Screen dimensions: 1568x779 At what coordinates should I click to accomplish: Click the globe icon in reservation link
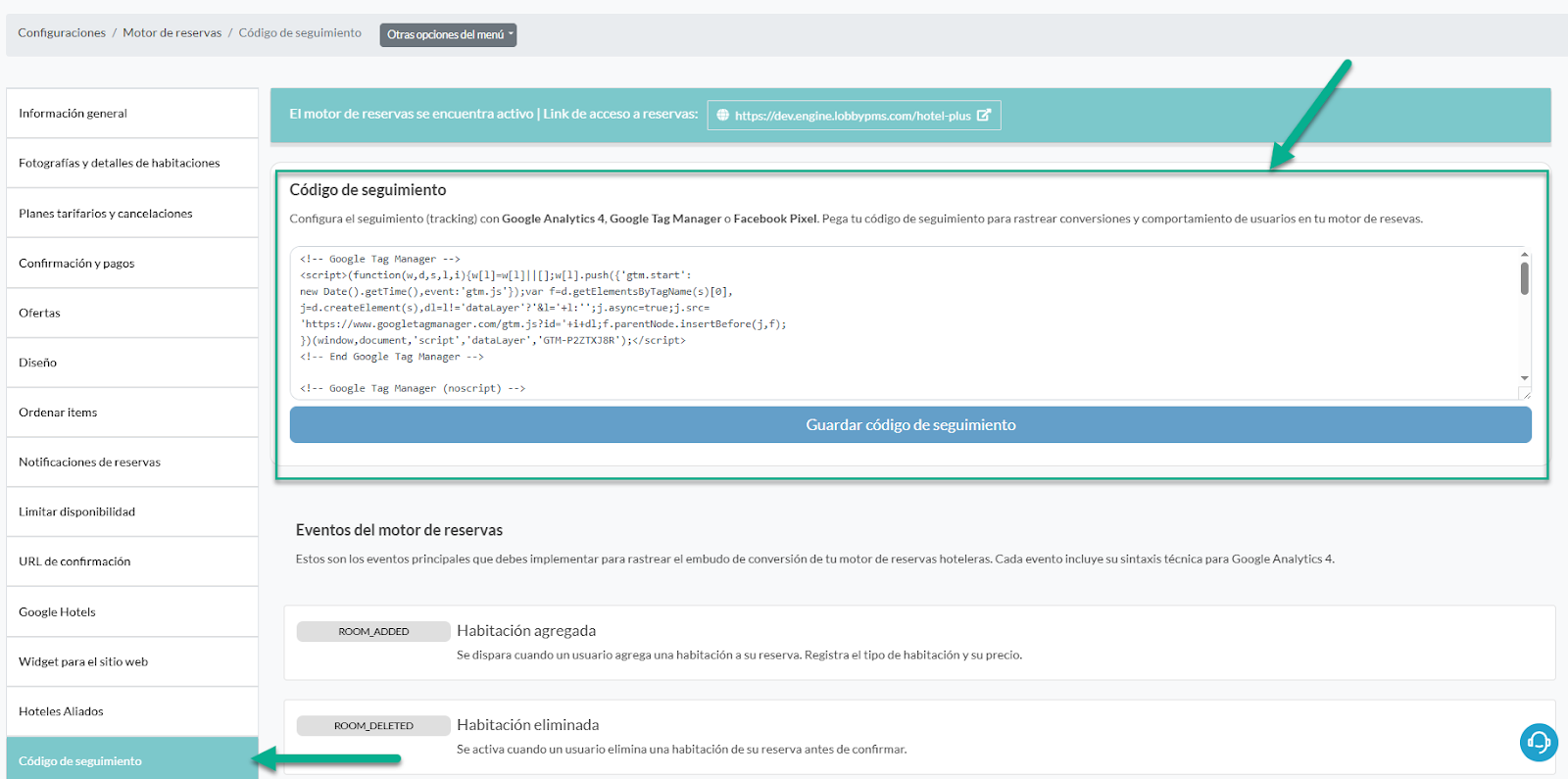(x=722, y=115)
